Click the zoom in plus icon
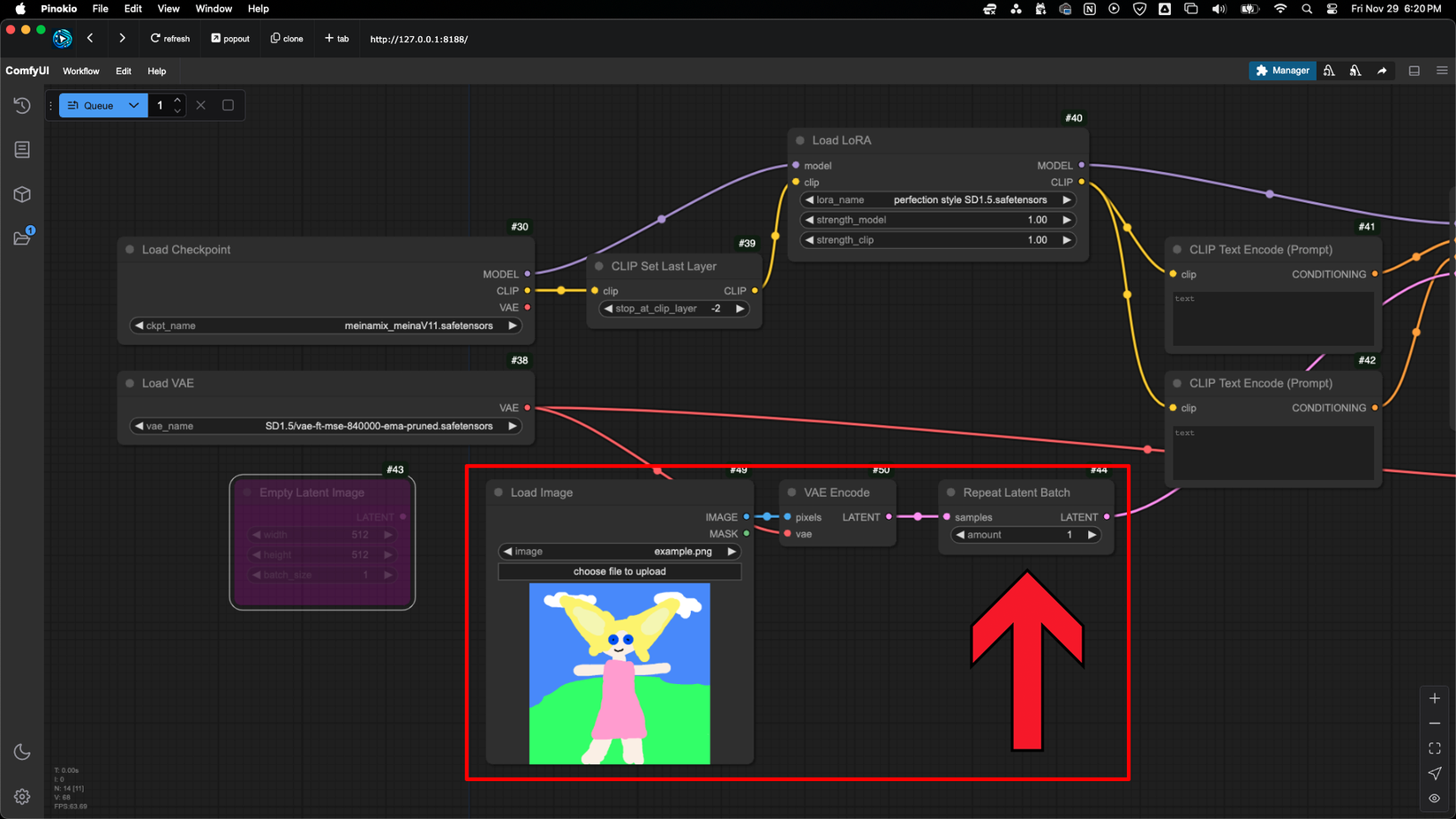Screen dimensions: 1456x819 pos(1435,698)
